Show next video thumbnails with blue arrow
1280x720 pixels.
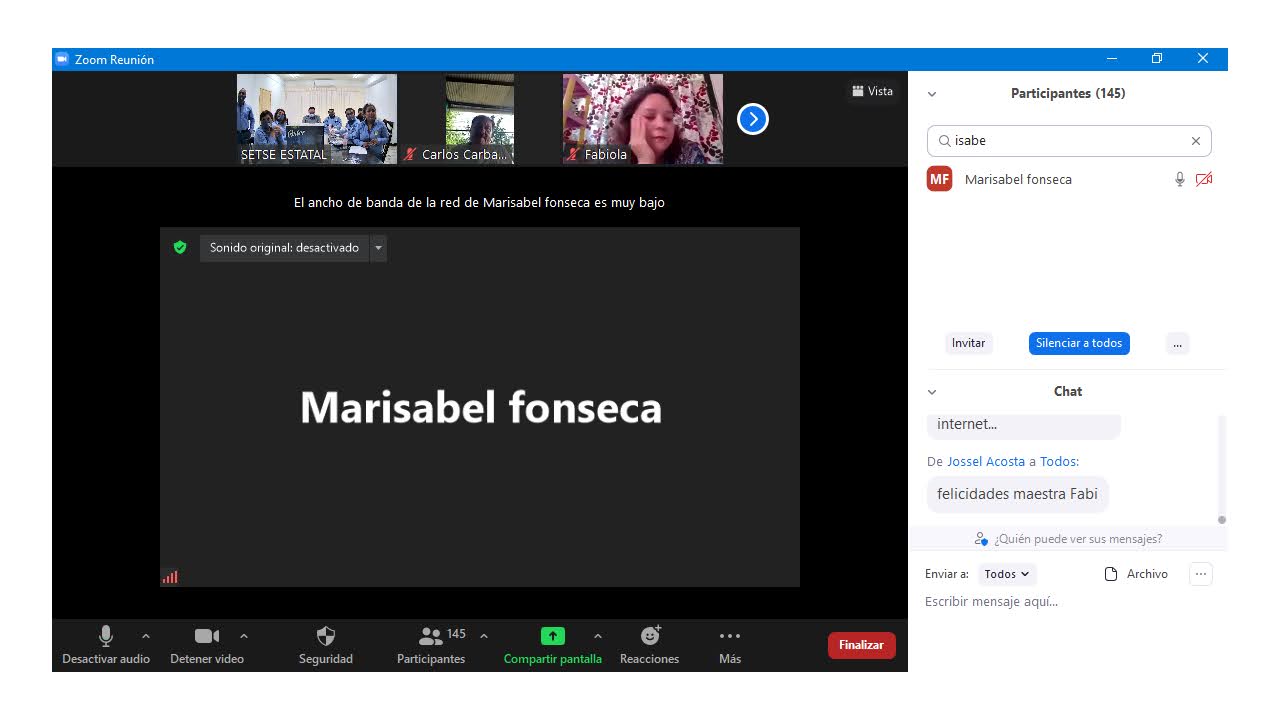[752, 119]
